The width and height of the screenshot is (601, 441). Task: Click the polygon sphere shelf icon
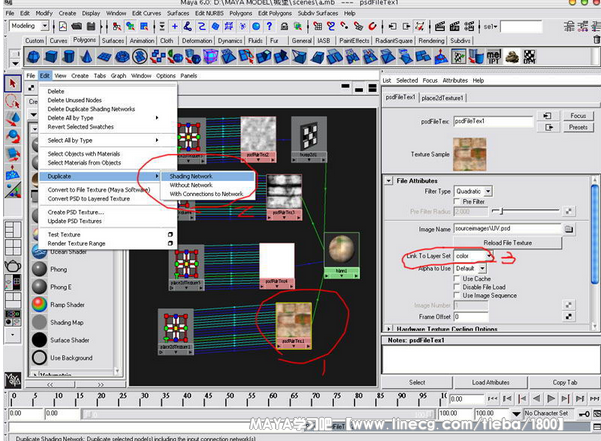[x=33, y=57]
